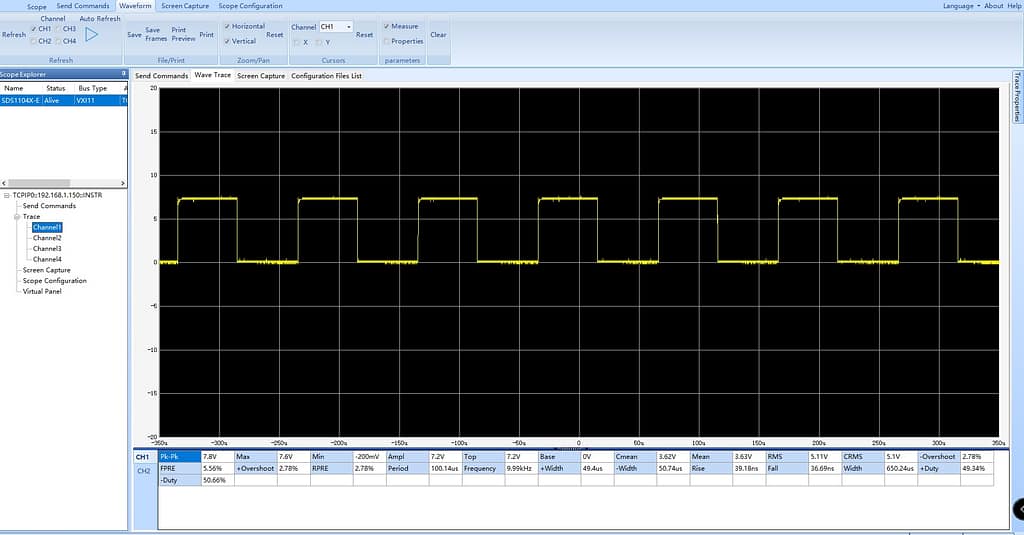Clear the measurement parameters
Viewport: 1024px width, 535px height.
pos(438,34)
